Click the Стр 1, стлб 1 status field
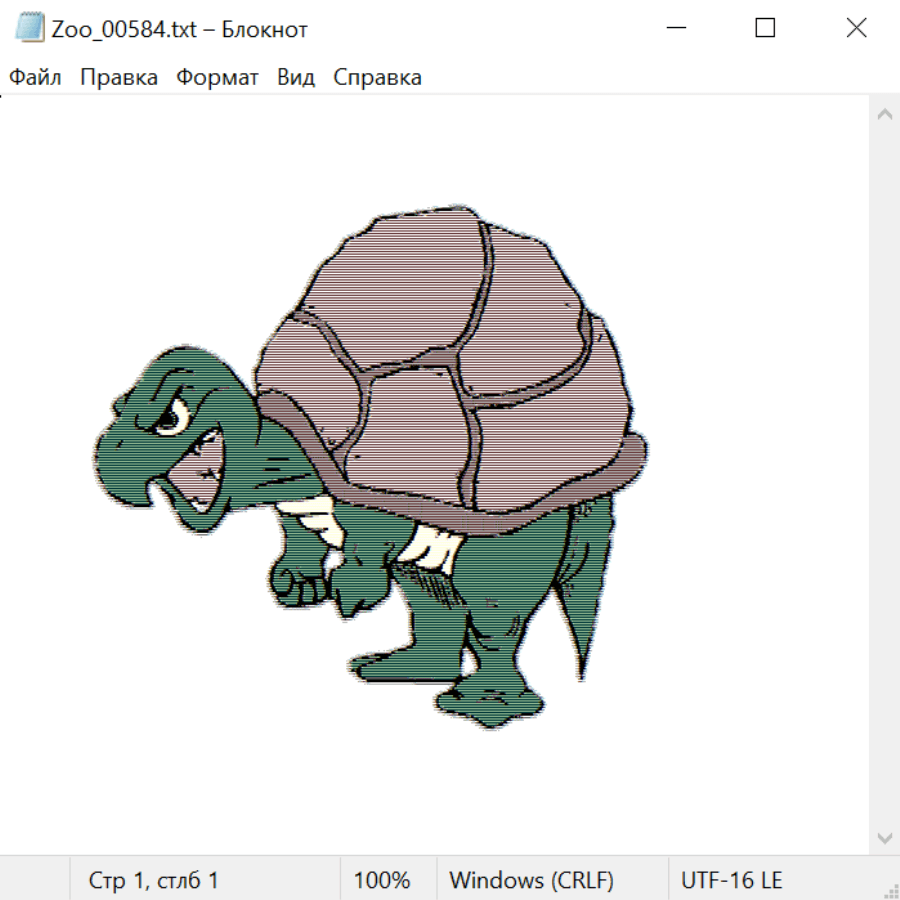This screenshot has height=900, width=900. coord(153,881)
